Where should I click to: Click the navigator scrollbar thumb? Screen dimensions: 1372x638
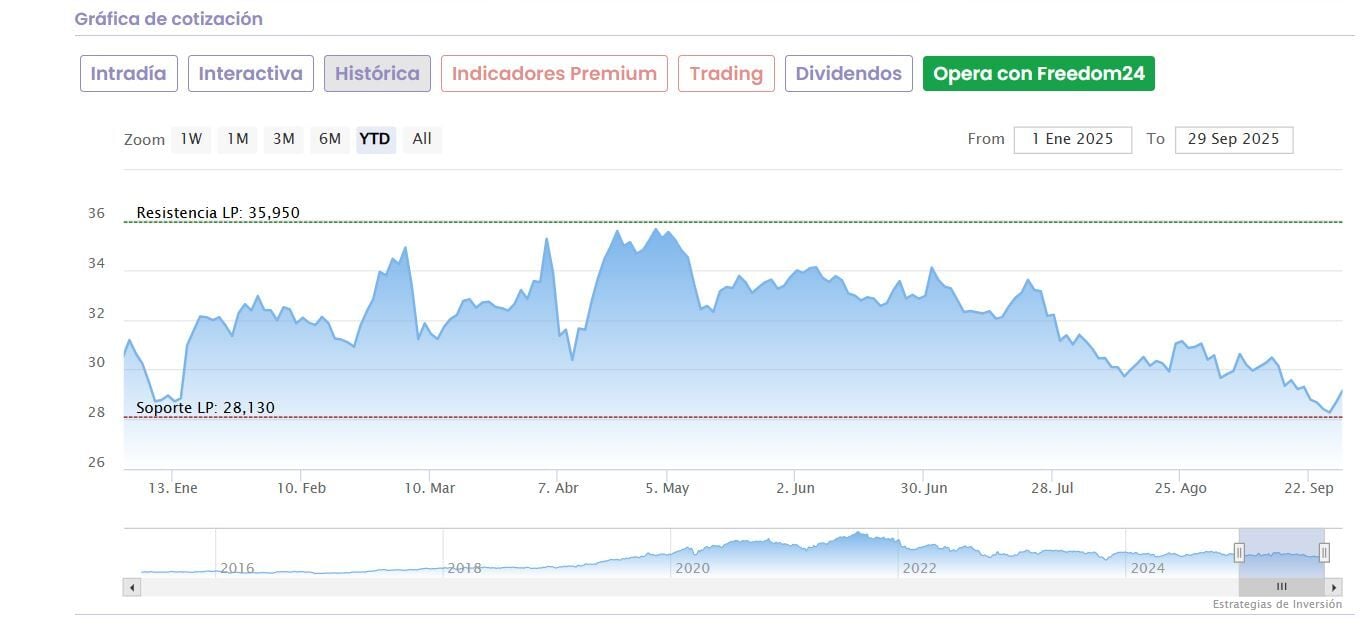click(x=1281, y=587)
